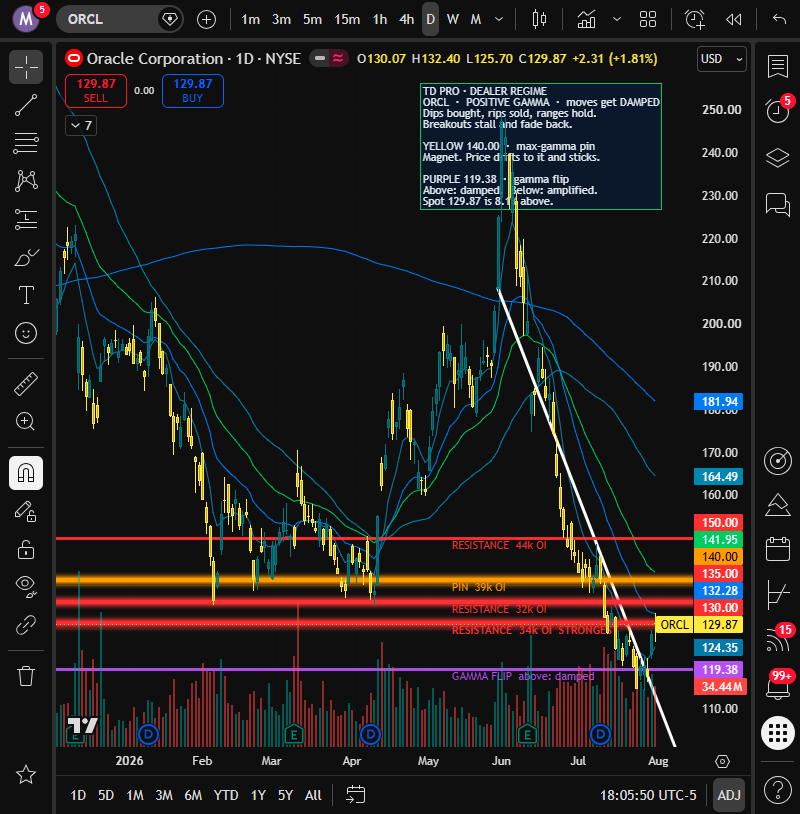The height and width of the screenshot is (814, 800).
Task: Click the earnings E marker in June
Action: tap(527, 734)
